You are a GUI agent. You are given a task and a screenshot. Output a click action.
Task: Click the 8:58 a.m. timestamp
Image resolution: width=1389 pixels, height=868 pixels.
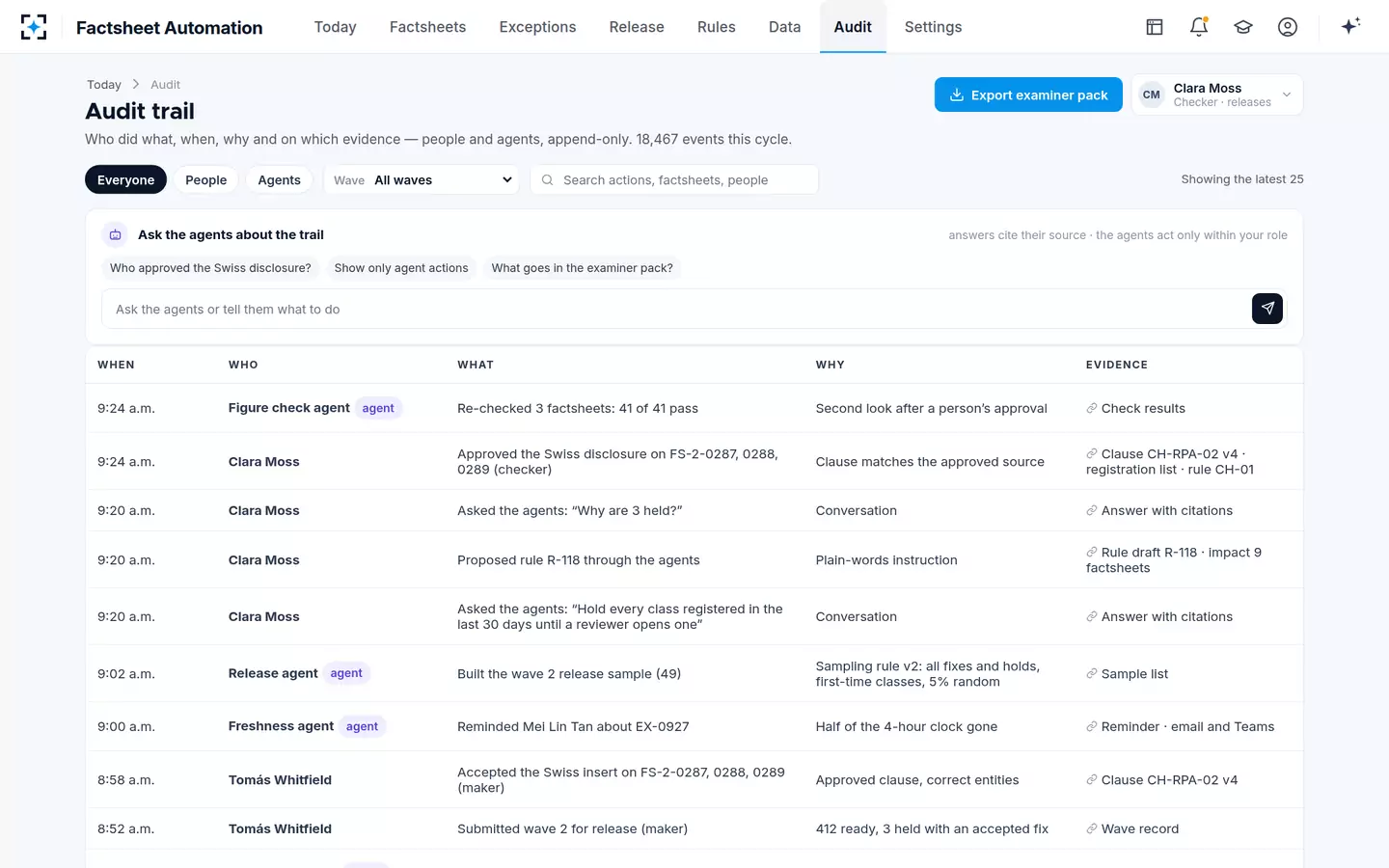[x=126, y=780]
